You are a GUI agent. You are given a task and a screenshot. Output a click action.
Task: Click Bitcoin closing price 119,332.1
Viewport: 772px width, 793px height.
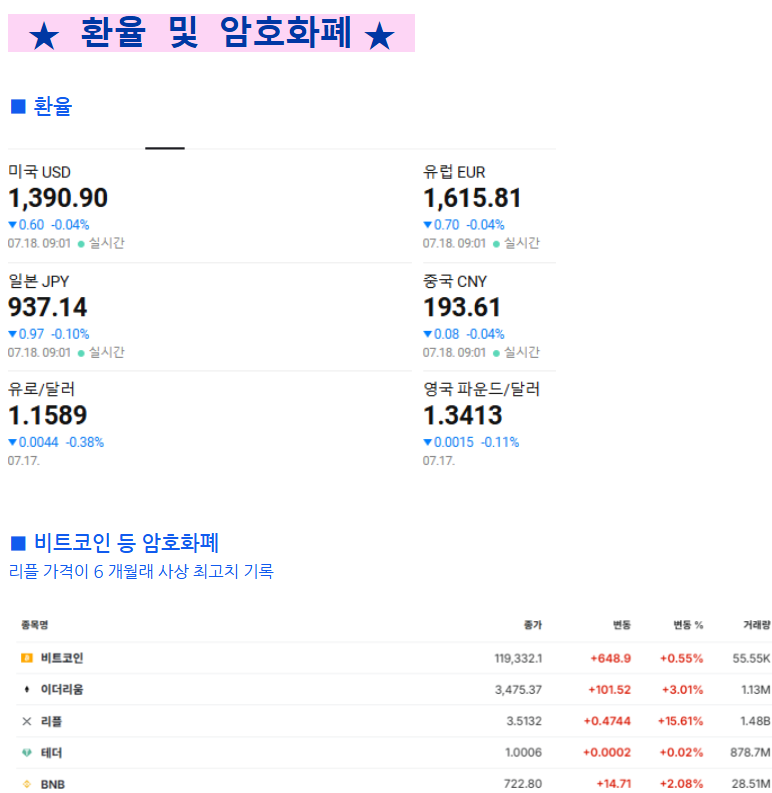point(518,658)
